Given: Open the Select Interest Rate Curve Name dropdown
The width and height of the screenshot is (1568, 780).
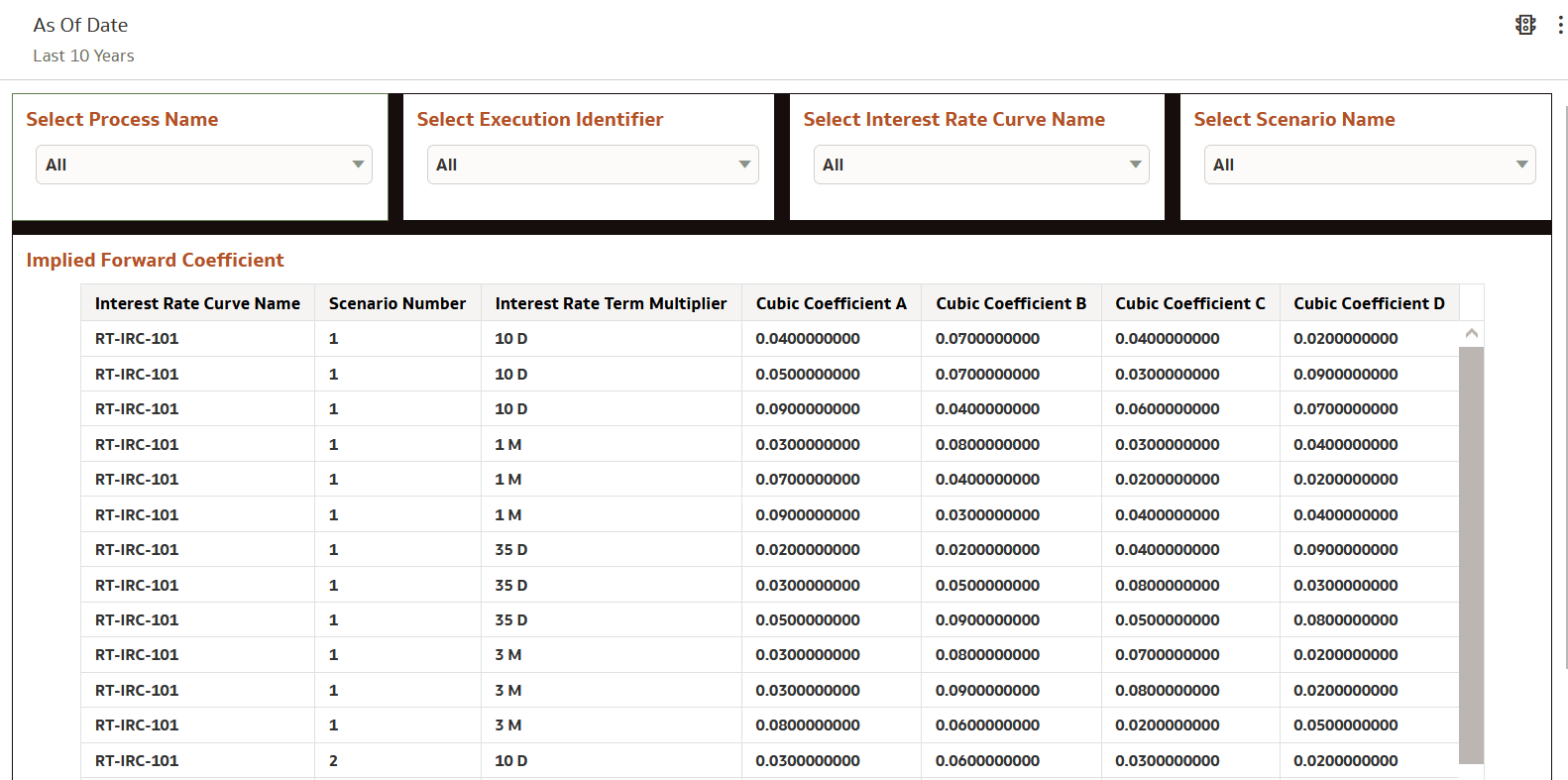Looking at the screenshot, I should 981,165.
